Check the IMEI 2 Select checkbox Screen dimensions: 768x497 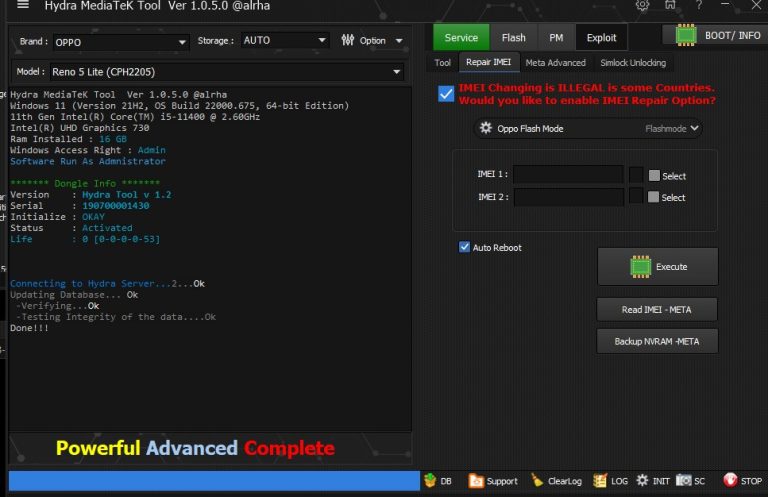(x=653, y=197)
